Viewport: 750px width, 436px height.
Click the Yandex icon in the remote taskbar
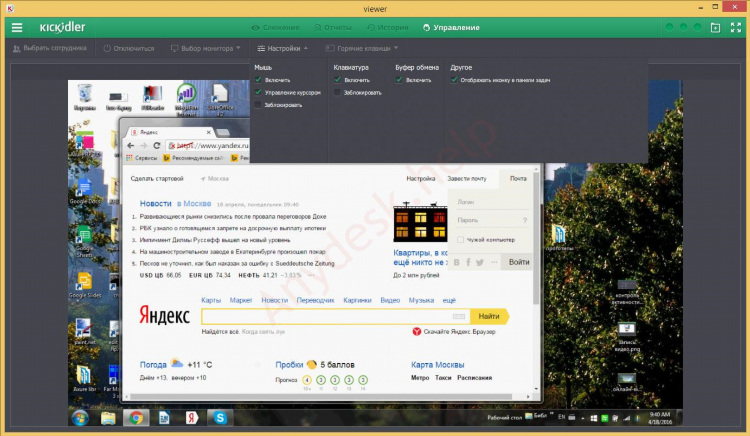coord(192,418)
